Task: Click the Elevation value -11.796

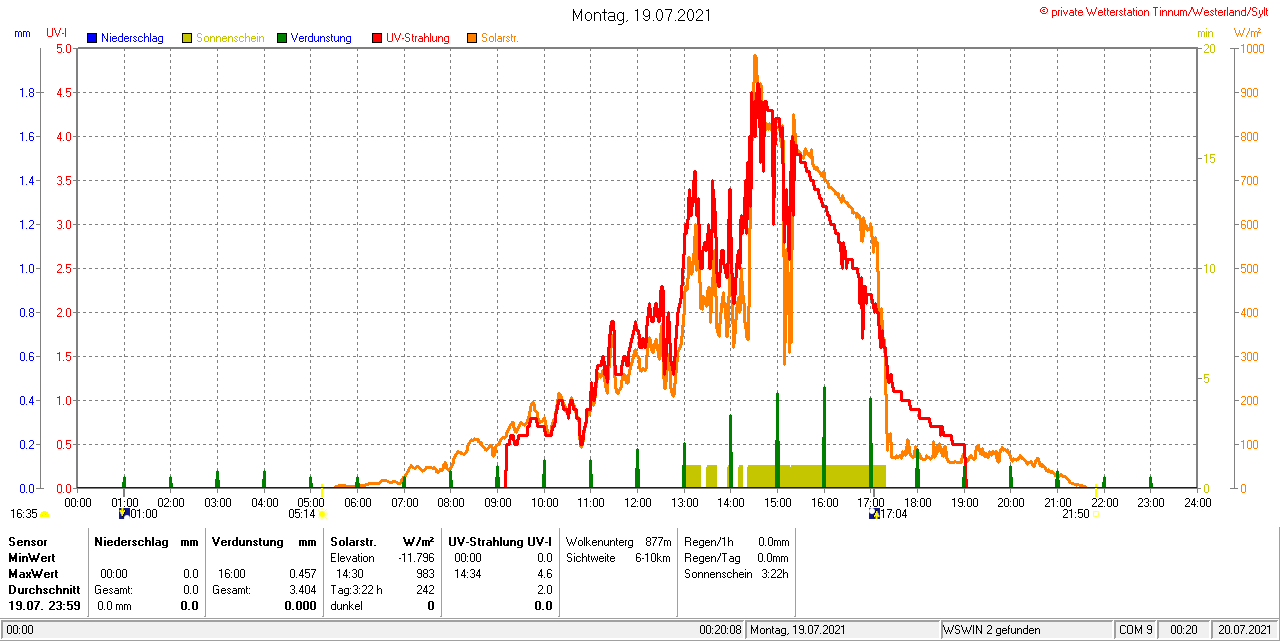Action: 415,557
